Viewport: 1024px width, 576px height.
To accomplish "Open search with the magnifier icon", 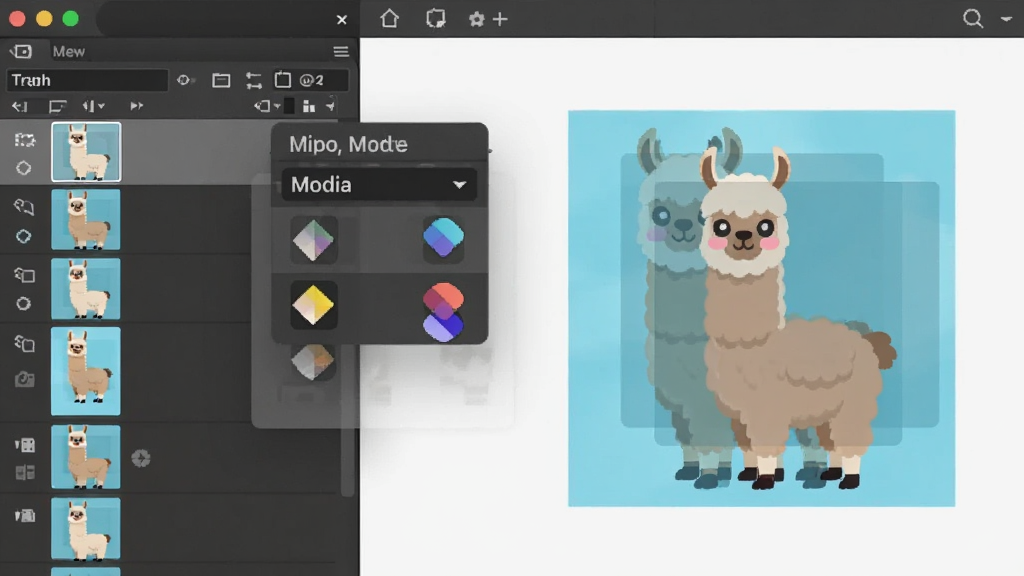I will [x=972, y=18].
